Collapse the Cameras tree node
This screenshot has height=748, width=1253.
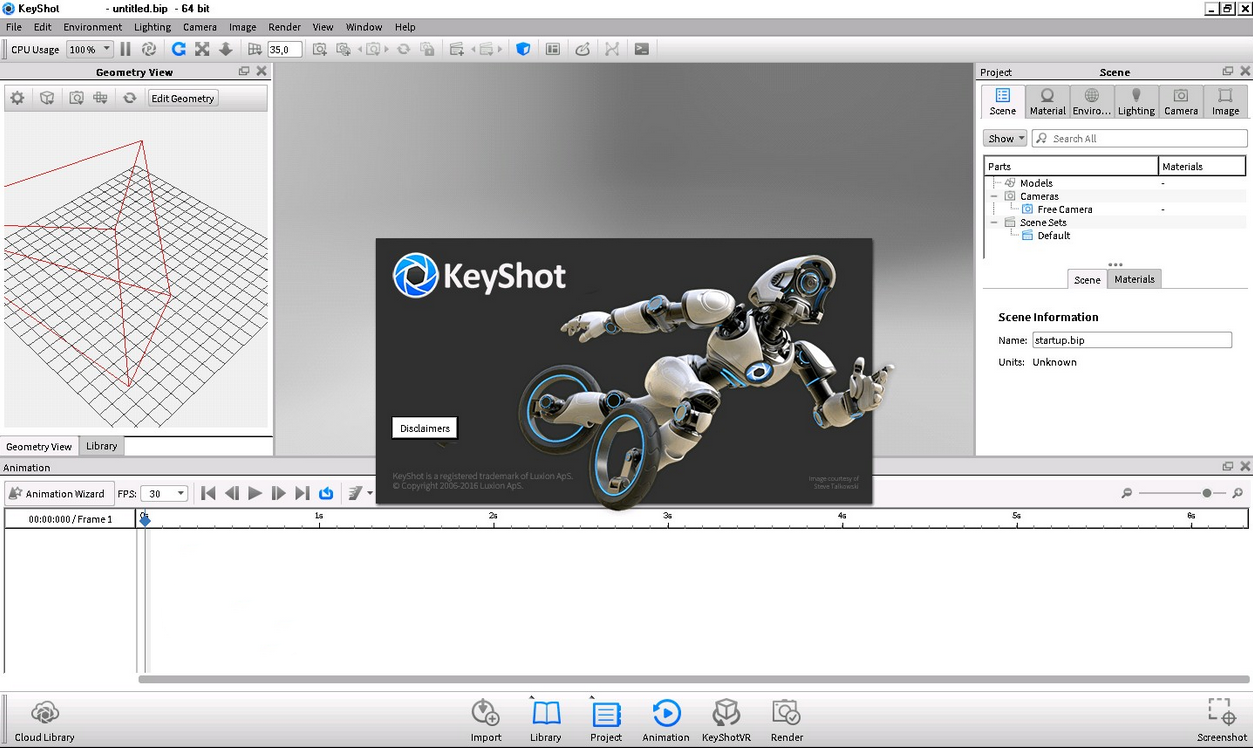coord(994,196)
